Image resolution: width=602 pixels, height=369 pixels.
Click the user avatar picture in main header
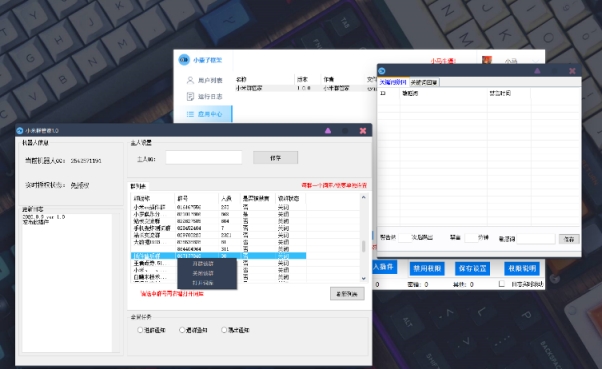click(487, 60)
